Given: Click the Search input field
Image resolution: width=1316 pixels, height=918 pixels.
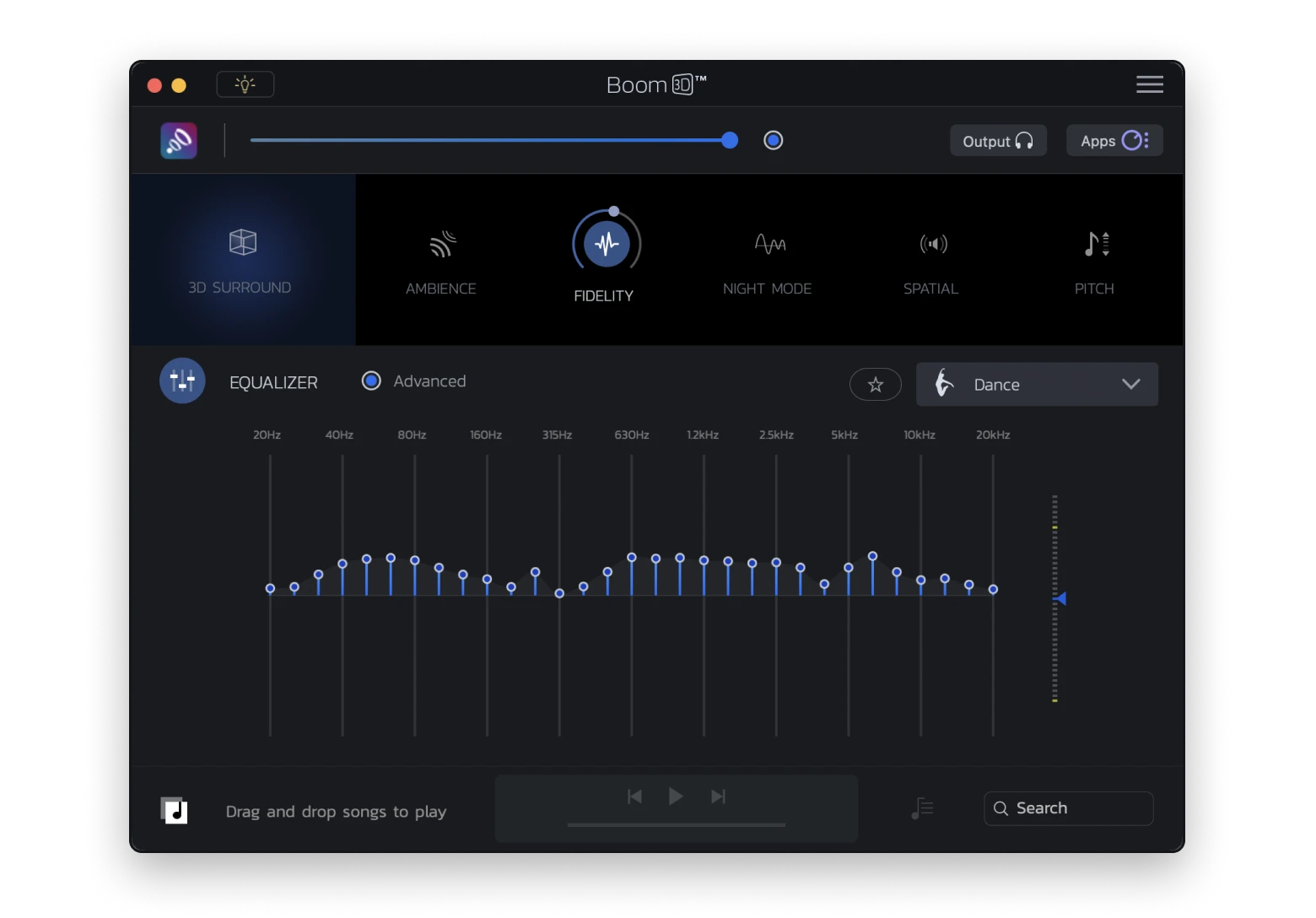Looking at the screenshot, I should point(1068,808).
